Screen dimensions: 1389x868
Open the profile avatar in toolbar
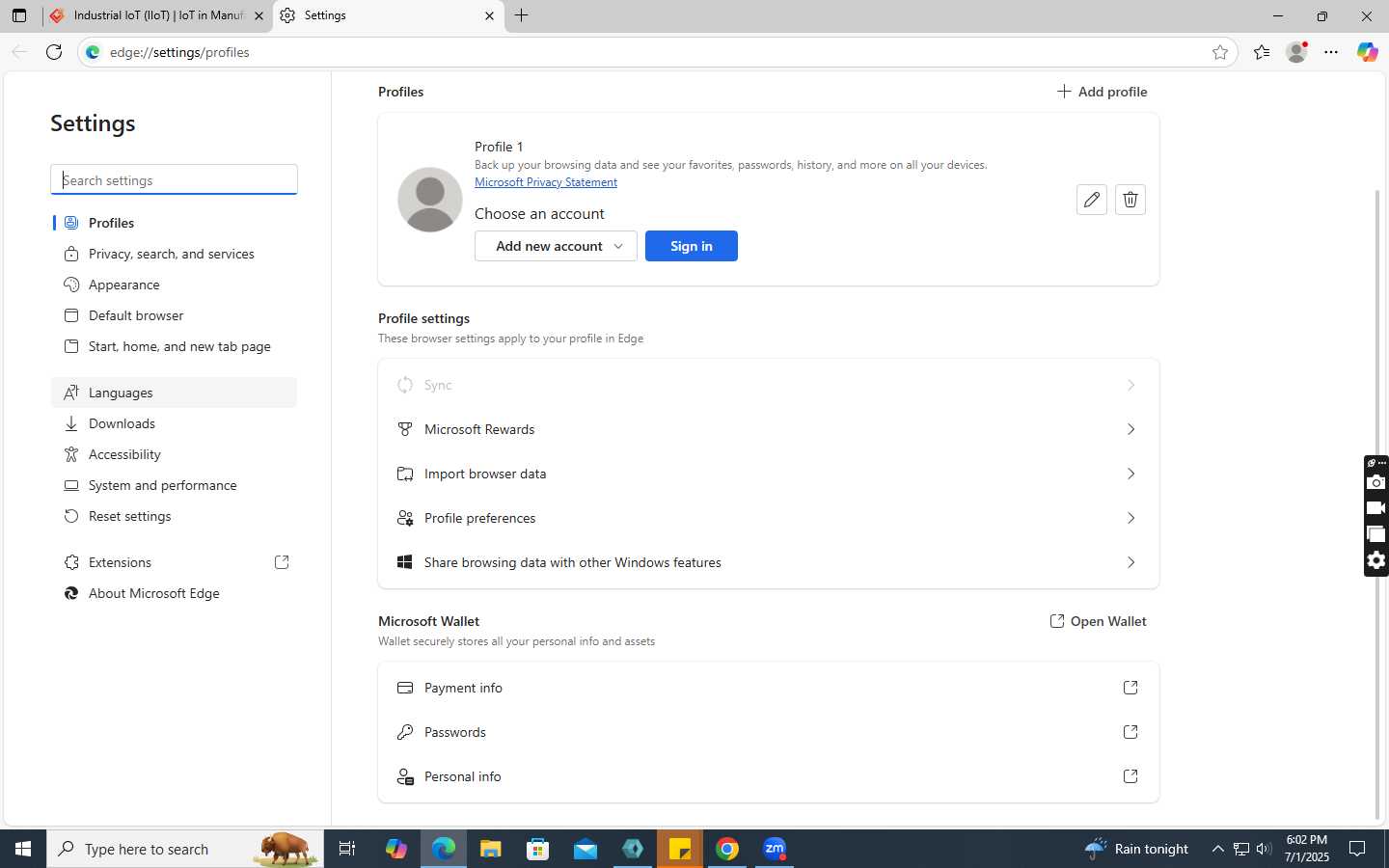point(1297,52)
